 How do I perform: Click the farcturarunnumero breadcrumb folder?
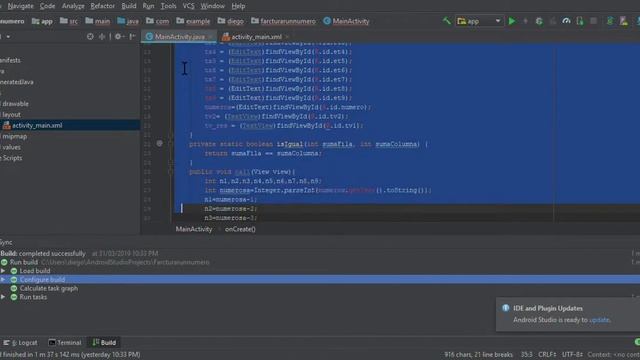pos(283,21)
